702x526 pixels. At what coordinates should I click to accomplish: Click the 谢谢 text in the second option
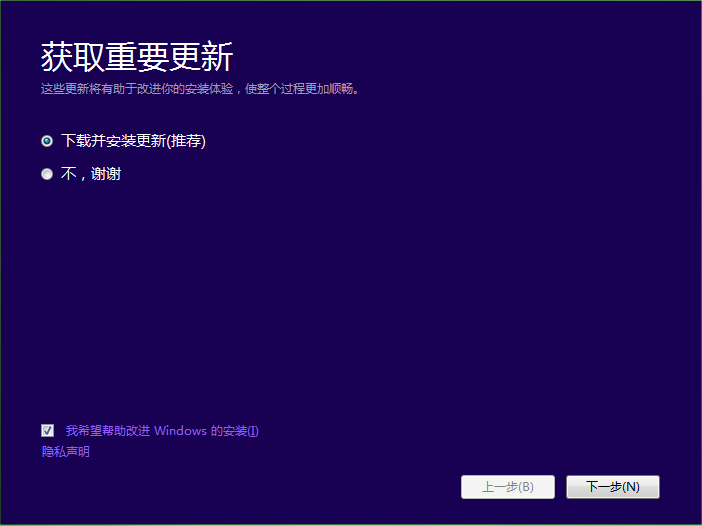click(106, 174)
